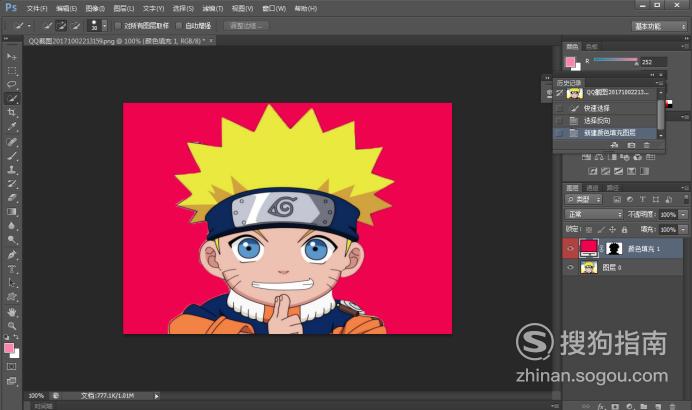The image size is (692, 410).
Task: Select the Pen tool
Action: 11,255
